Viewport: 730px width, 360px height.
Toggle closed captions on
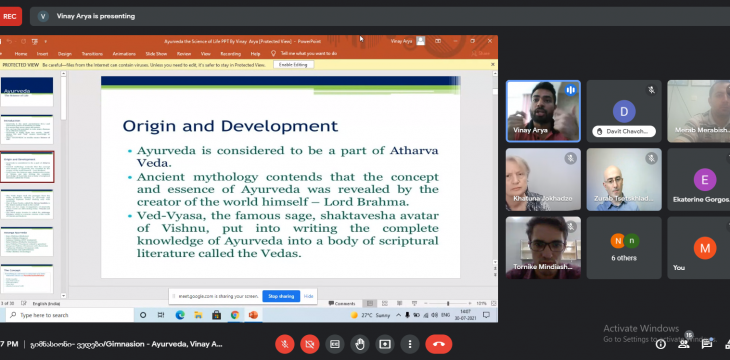[x=335, y=344]
